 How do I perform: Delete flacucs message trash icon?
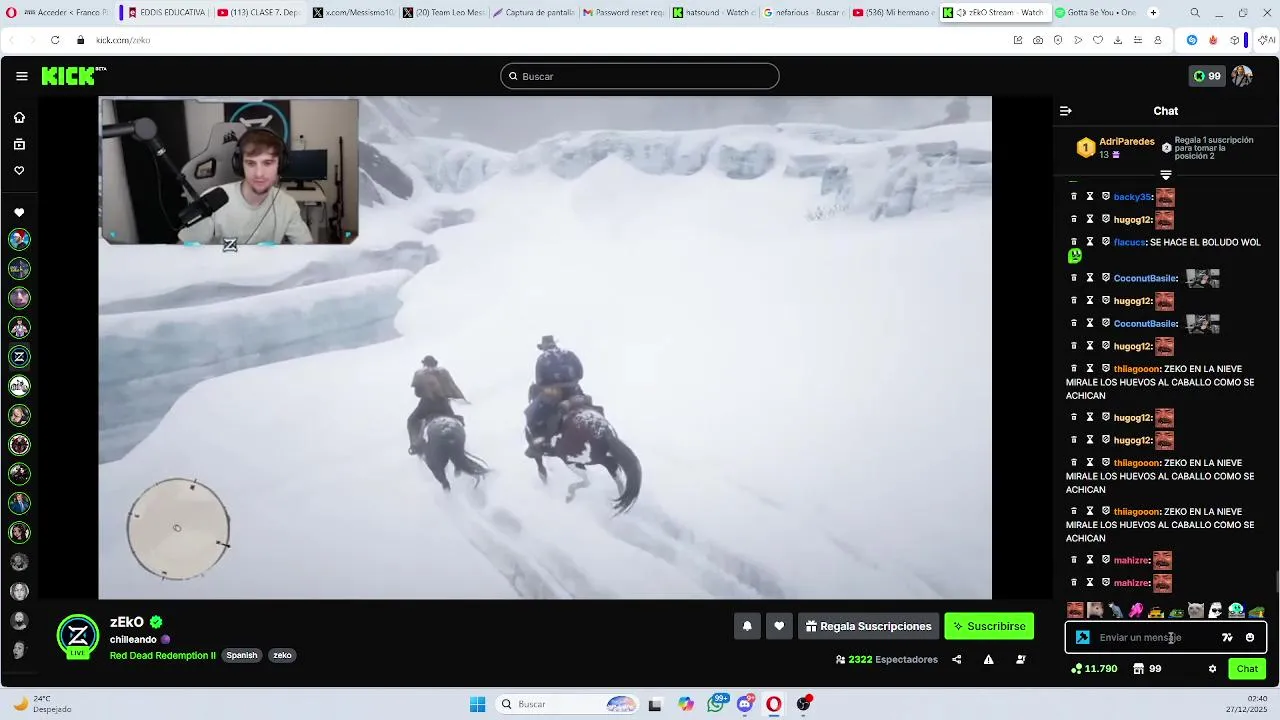(x=1074, y=242)
